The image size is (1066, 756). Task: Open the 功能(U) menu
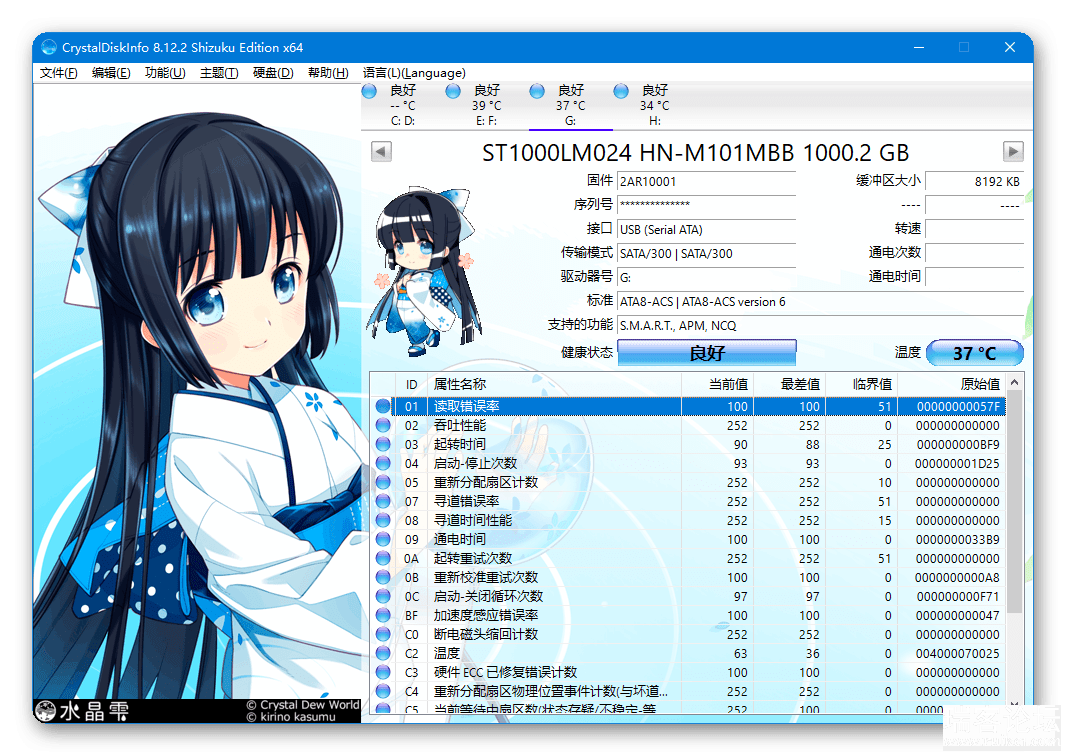pos(165,73)
